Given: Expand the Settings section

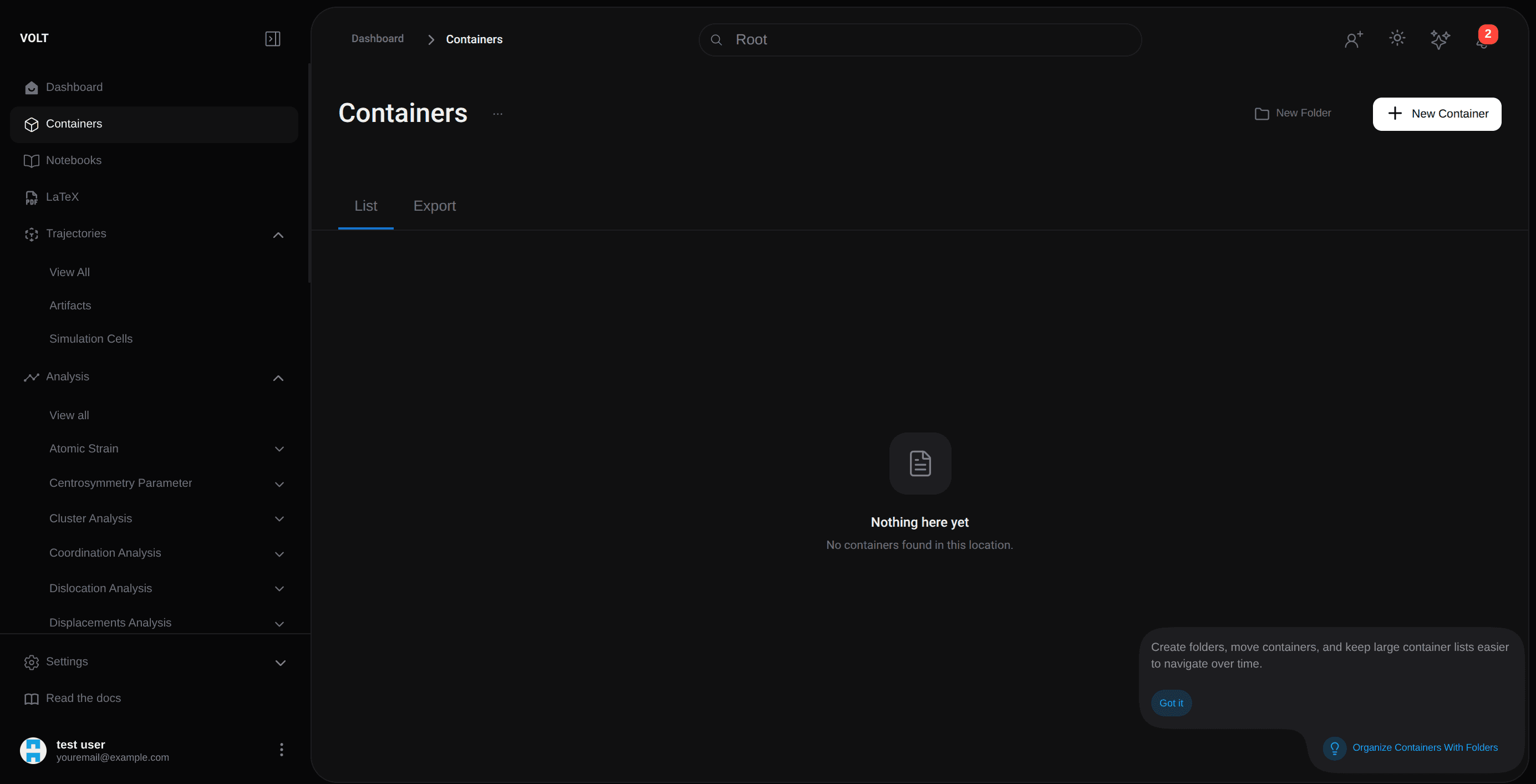Looking at the screenshot, I should [280, 663].
